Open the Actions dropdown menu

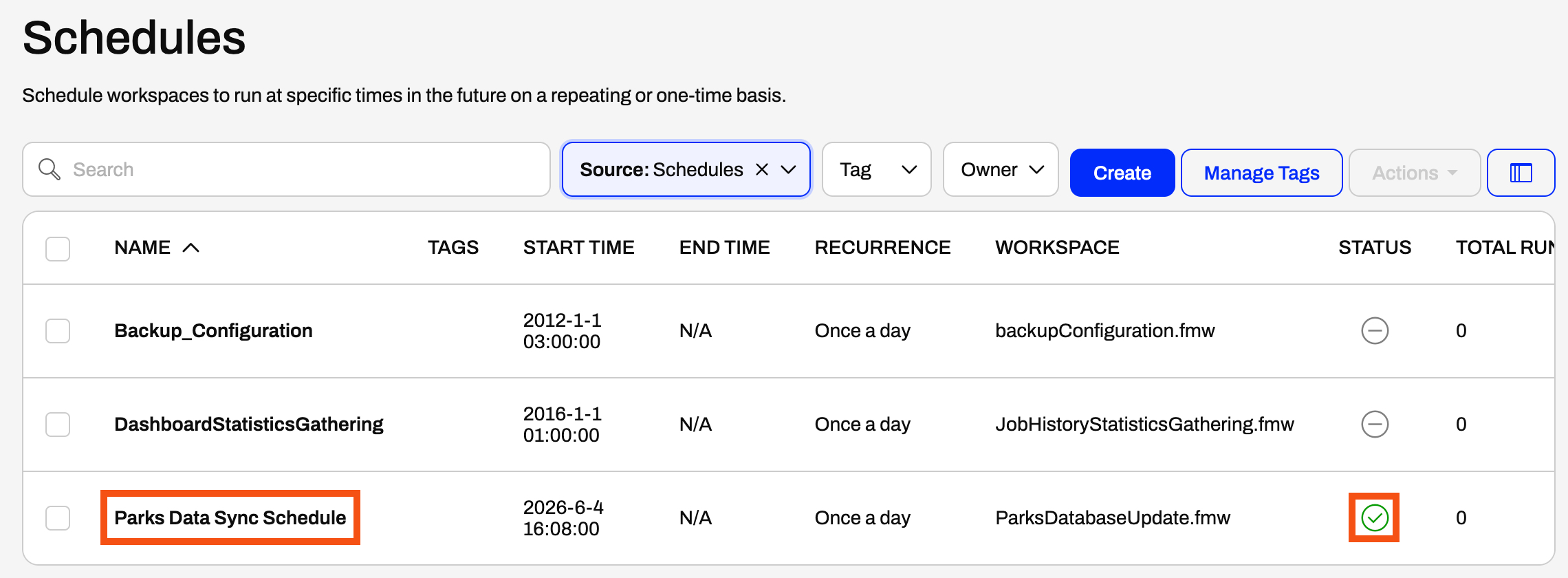coord(1415,173)
